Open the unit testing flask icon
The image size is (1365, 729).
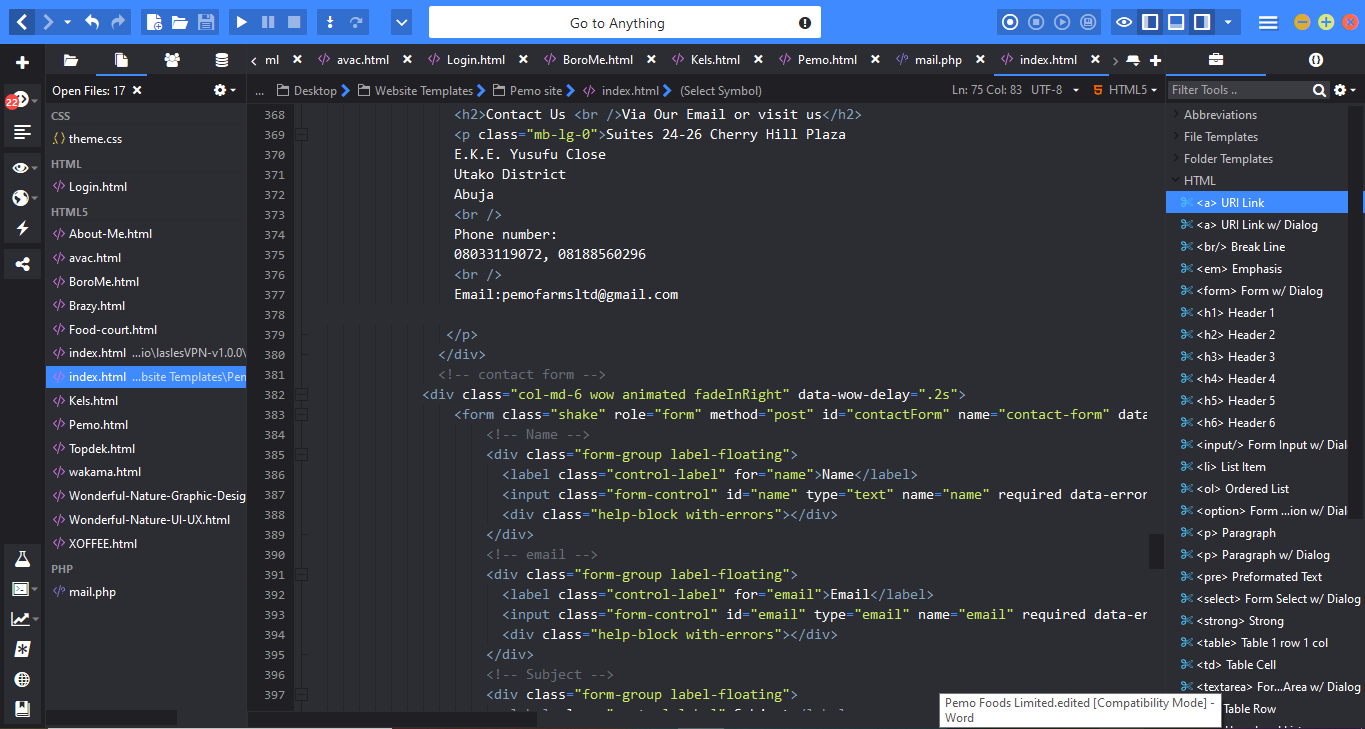[22, 559]
